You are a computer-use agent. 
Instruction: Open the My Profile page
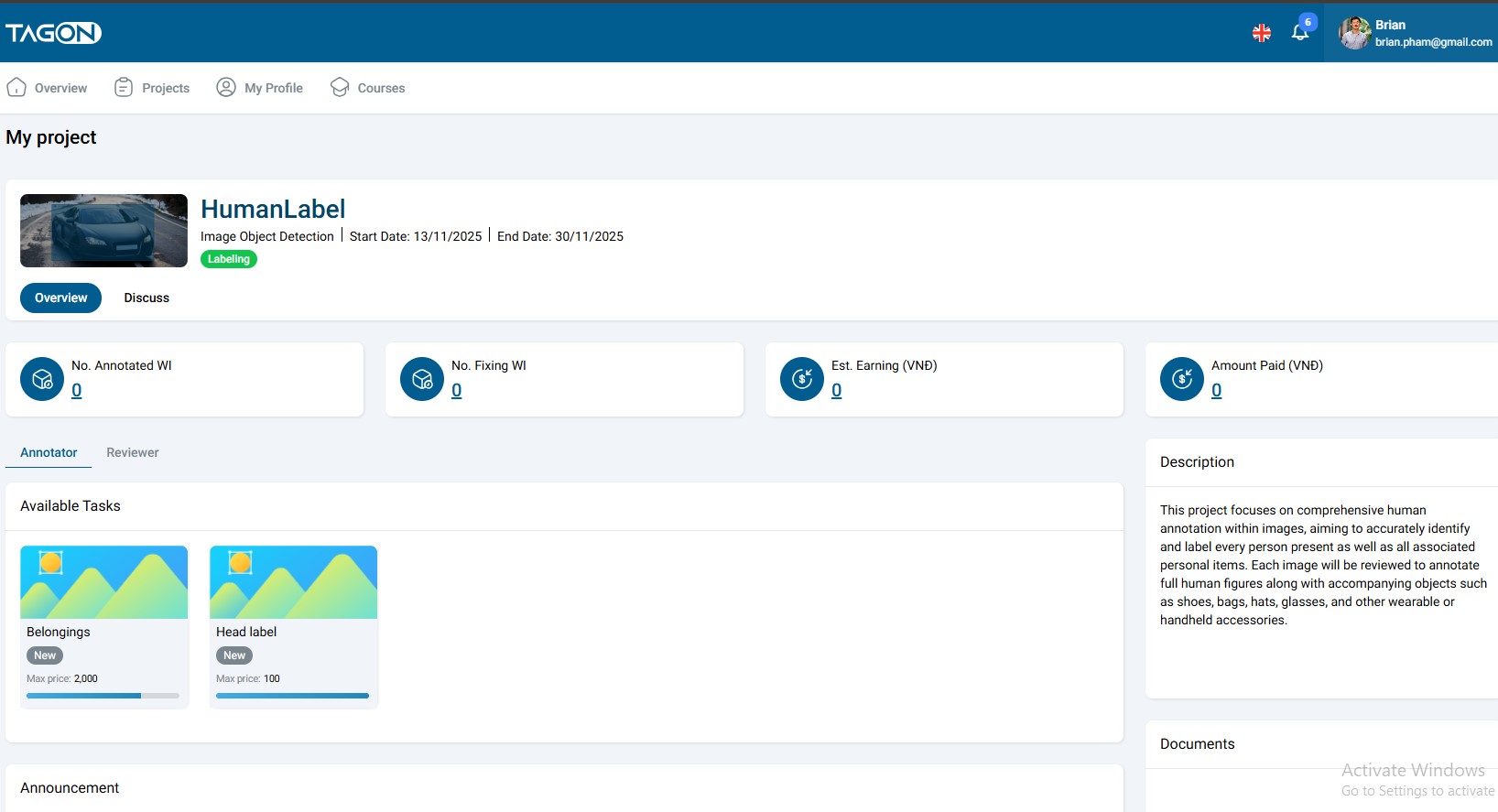[x=260, y=88]
